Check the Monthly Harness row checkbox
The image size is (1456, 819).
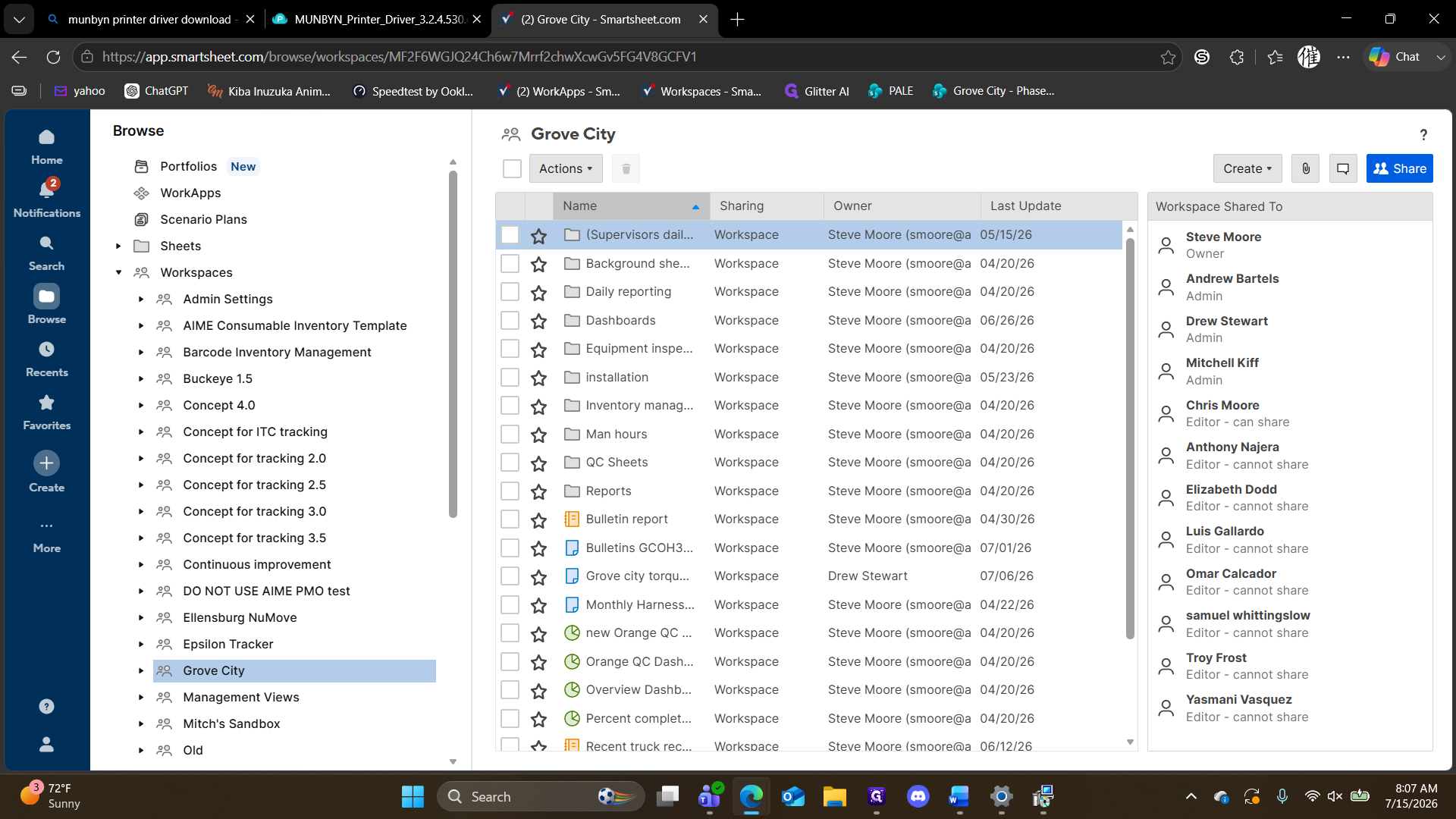click(510, 604)
